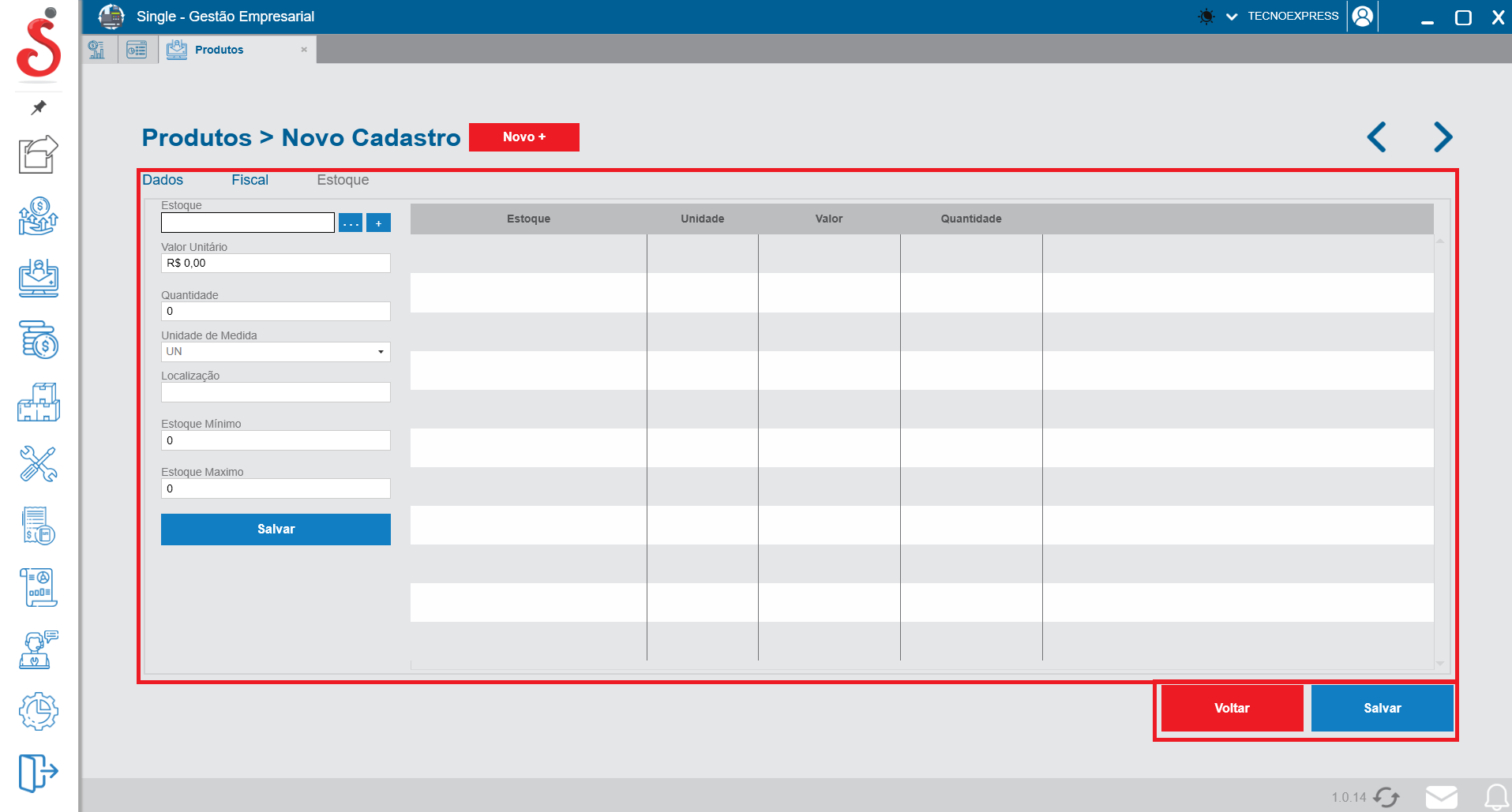Switch to the Fiscal tab
This screenshot has width=1512, height=812.
pos(249,180)
